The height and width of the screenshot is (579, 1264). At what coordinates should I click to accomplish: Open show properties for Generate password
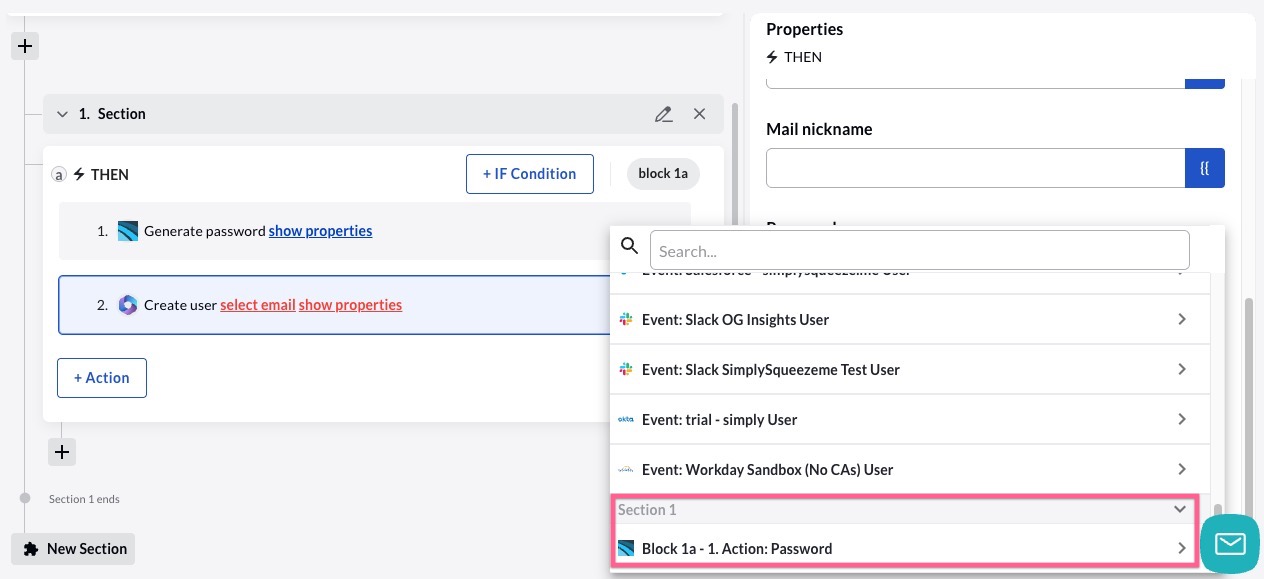320,231
